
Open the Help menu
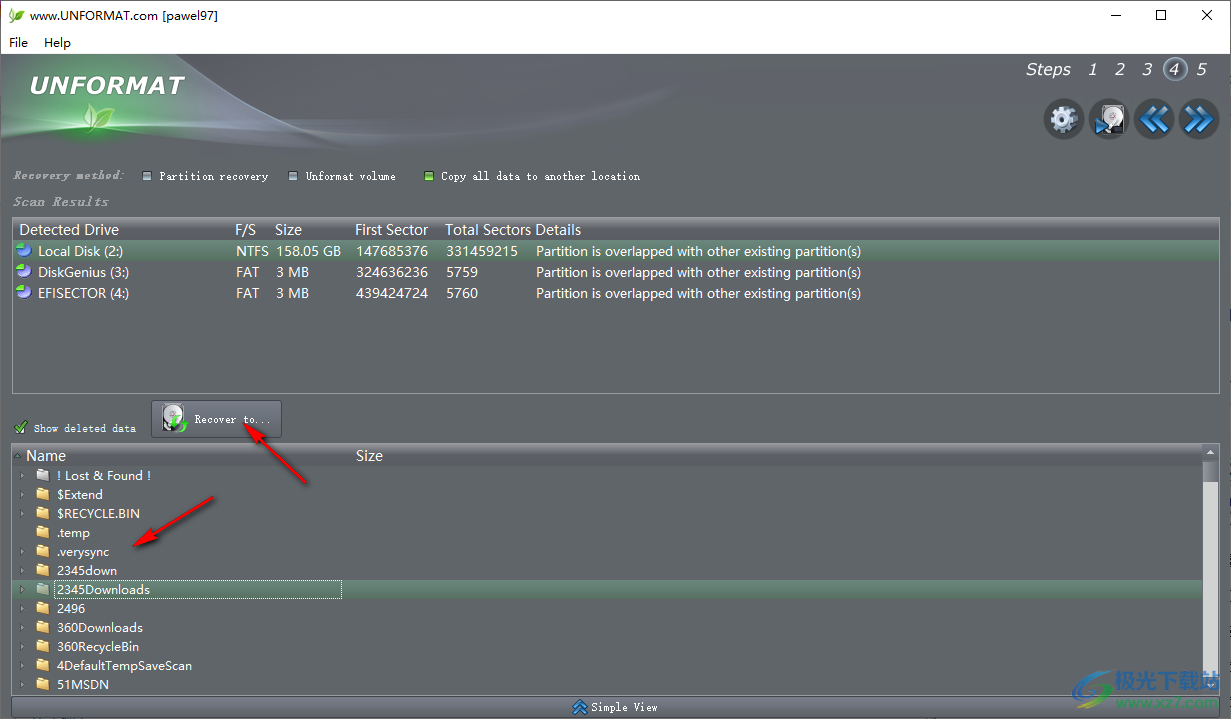pyautogui.click(x=57, y=43)
